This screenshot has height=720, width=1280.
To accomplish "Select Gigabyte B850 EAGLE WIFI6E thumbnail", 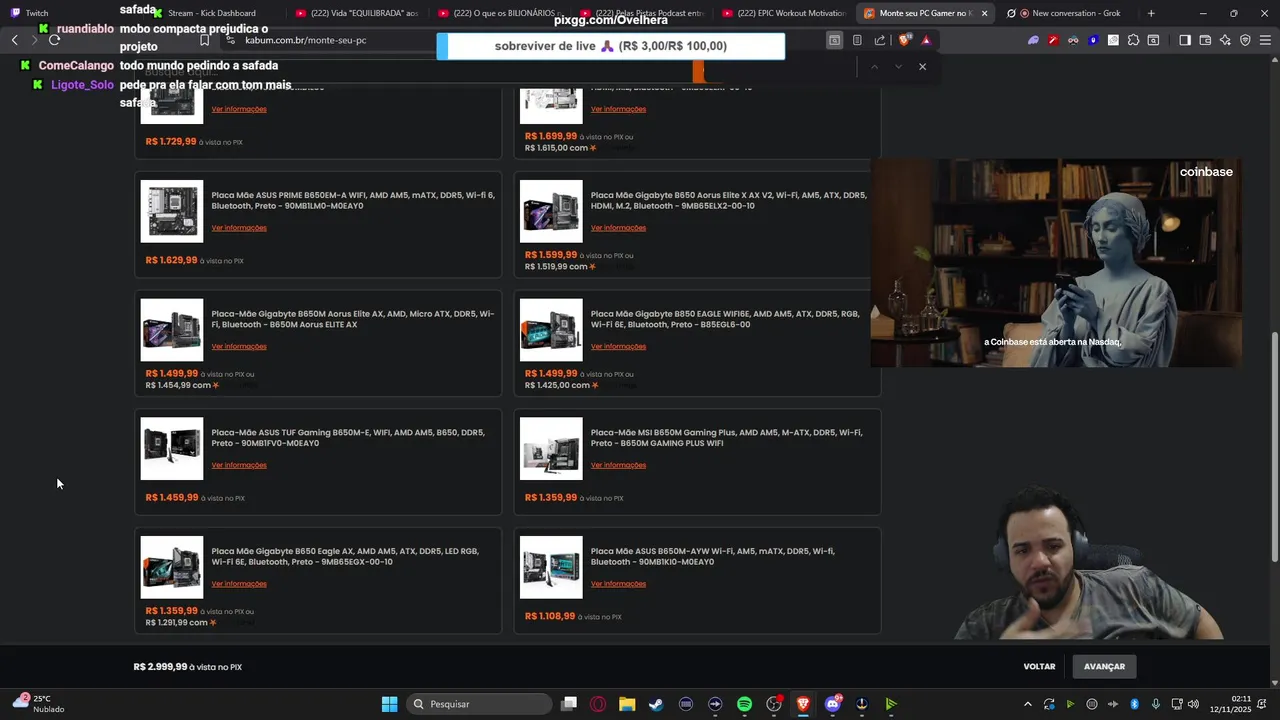I will (x=551, y=330).
